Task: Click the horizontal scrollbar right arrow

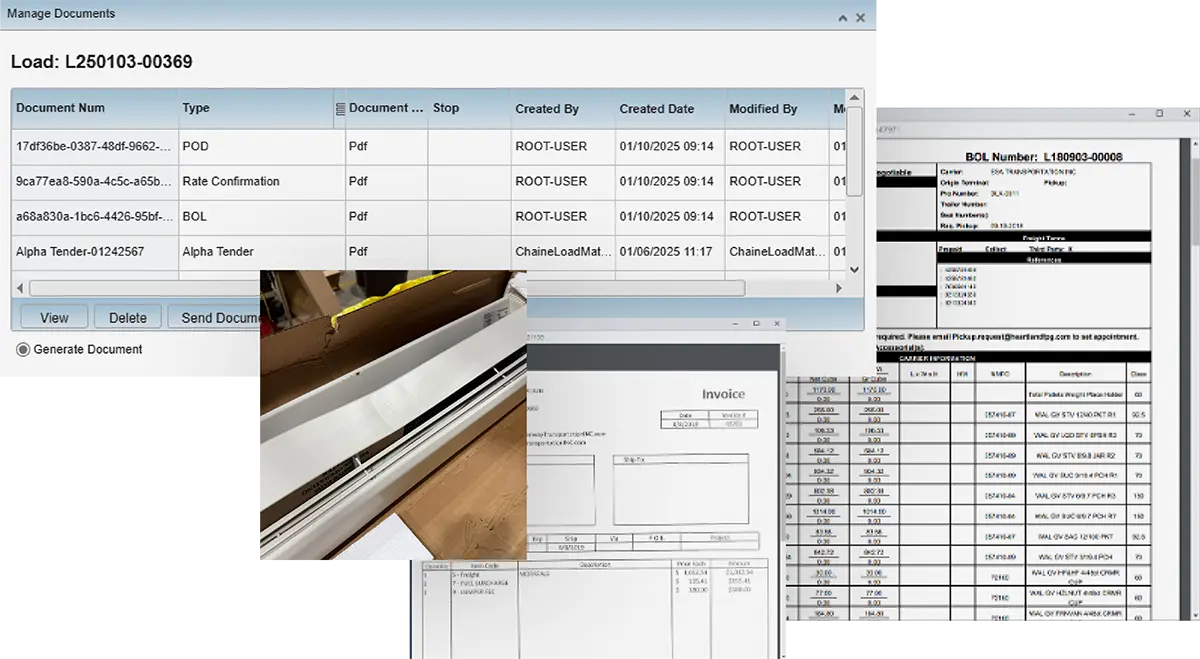Action: pos(838,288)
